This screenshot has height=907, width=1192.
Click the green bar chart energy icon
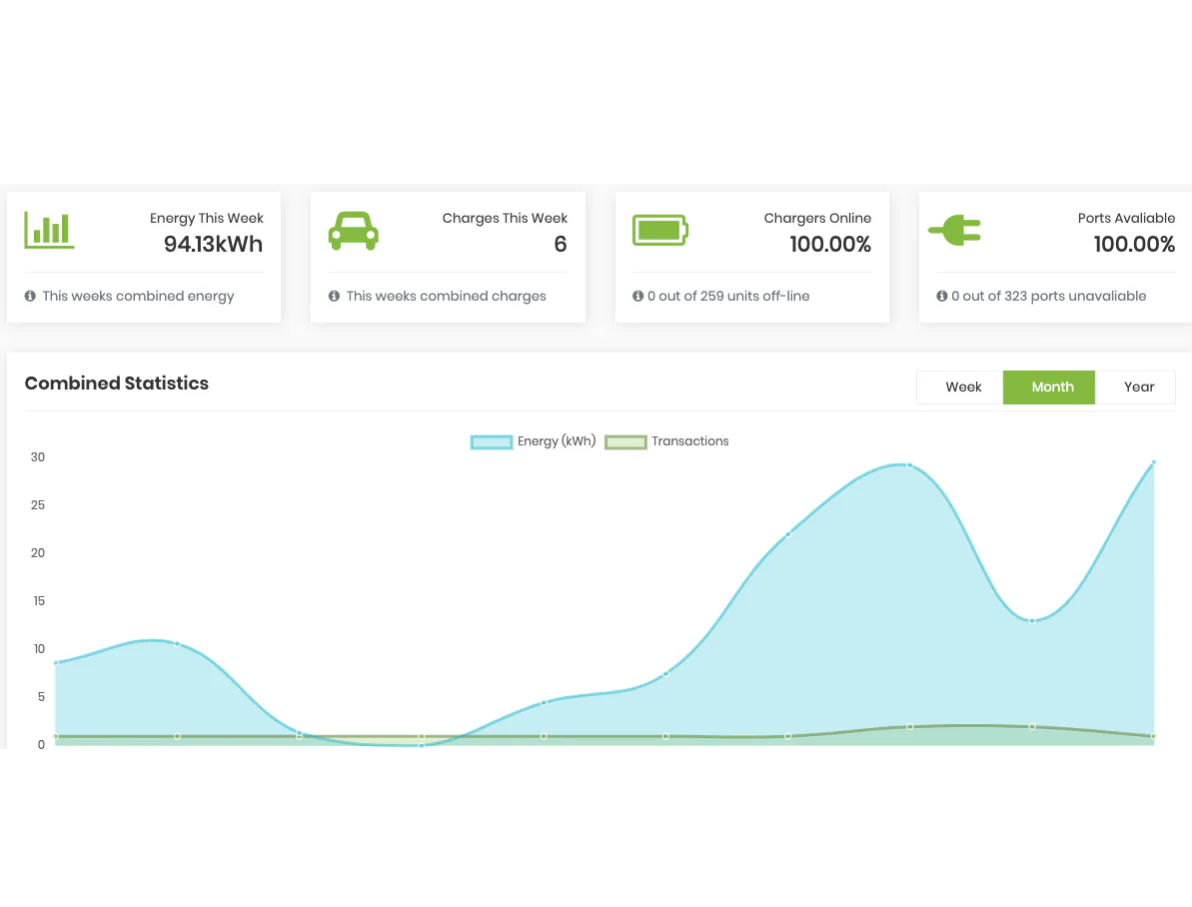(49, 230)
